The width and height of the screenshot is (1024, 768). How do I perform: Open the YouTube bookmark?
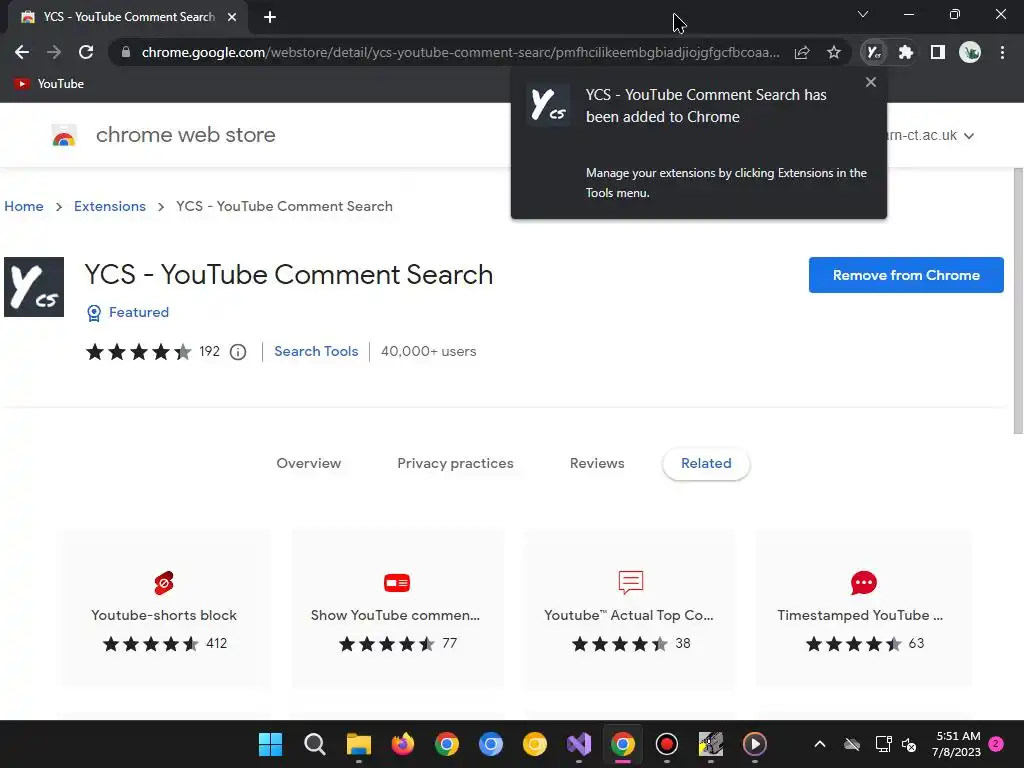(x=50, y=84)
